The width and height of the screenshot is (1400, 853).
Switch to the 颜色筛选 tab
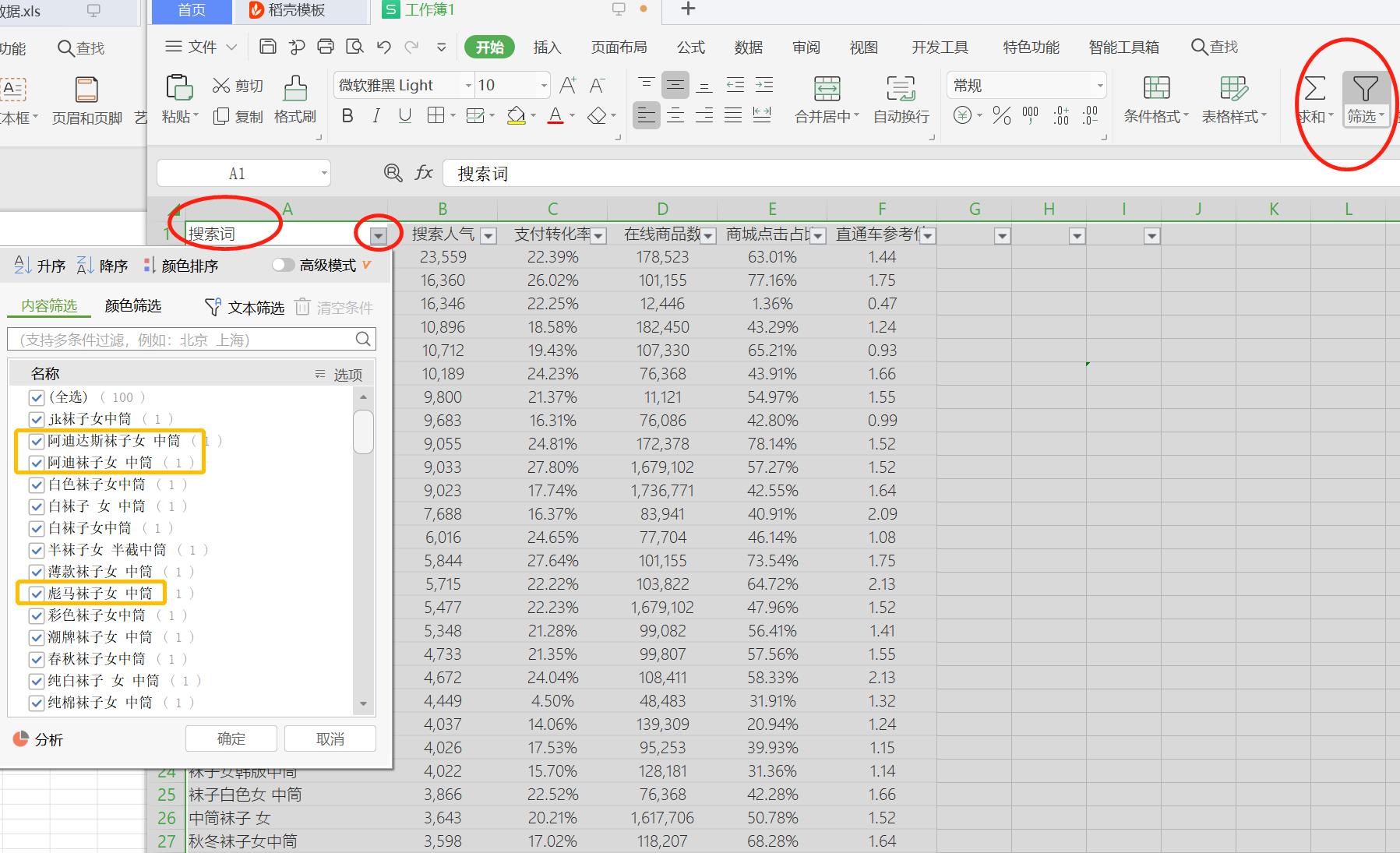click(x=133, y=305)
